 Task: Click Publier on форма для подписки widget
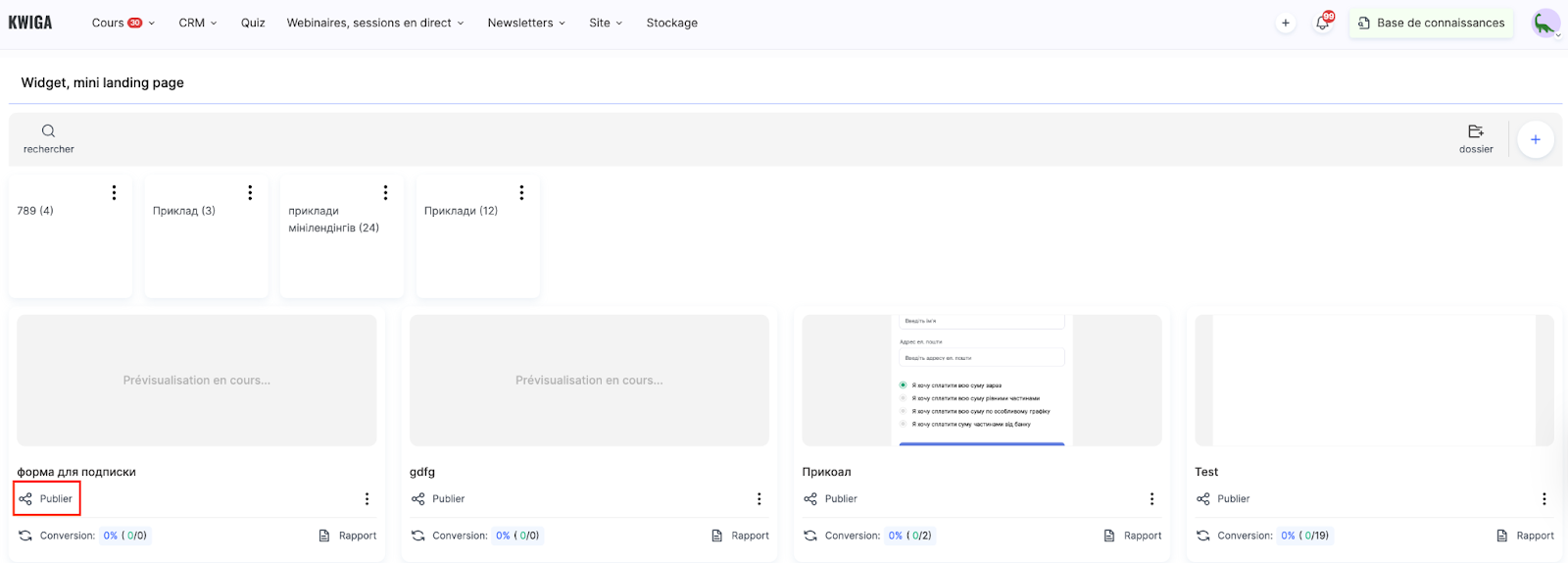[47, 499]
